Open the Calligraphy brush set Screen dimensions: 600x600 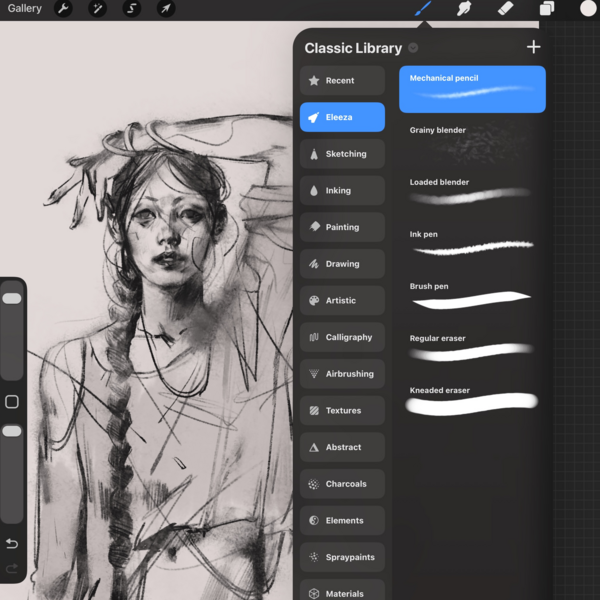click(x=342, y=337)
